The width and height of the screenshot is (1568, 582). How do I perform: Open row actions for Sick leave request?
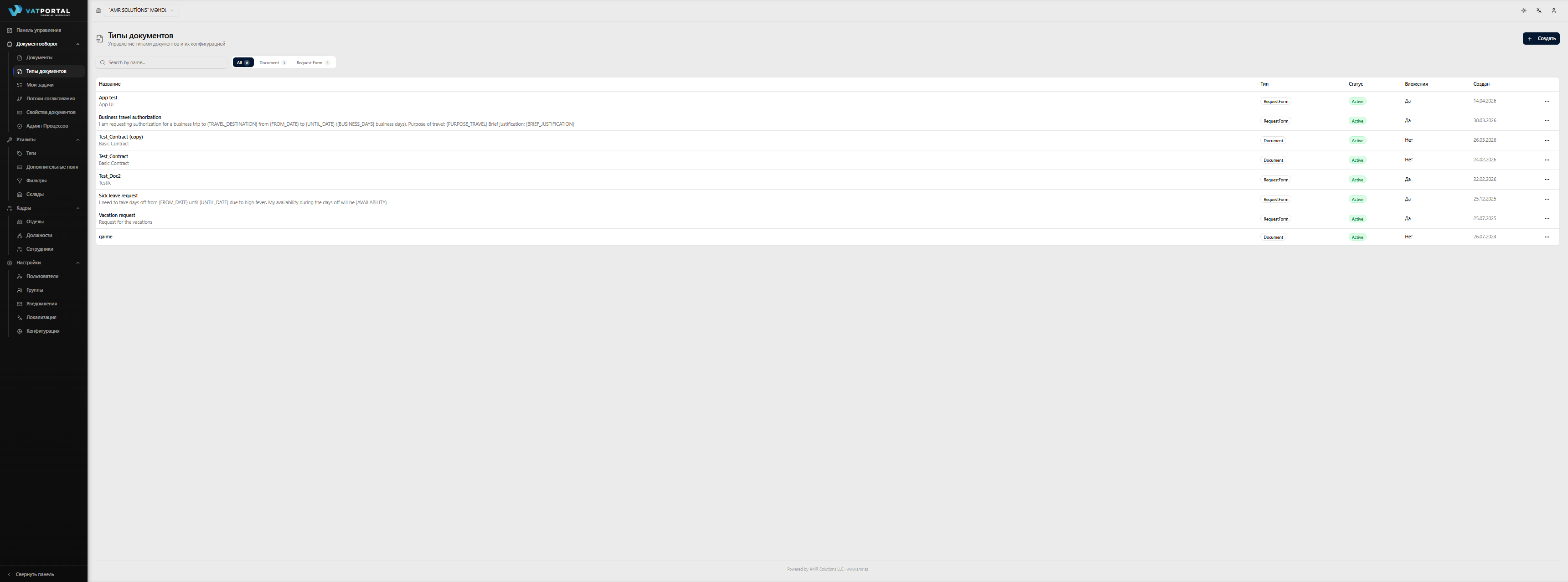coord(1547,199)
